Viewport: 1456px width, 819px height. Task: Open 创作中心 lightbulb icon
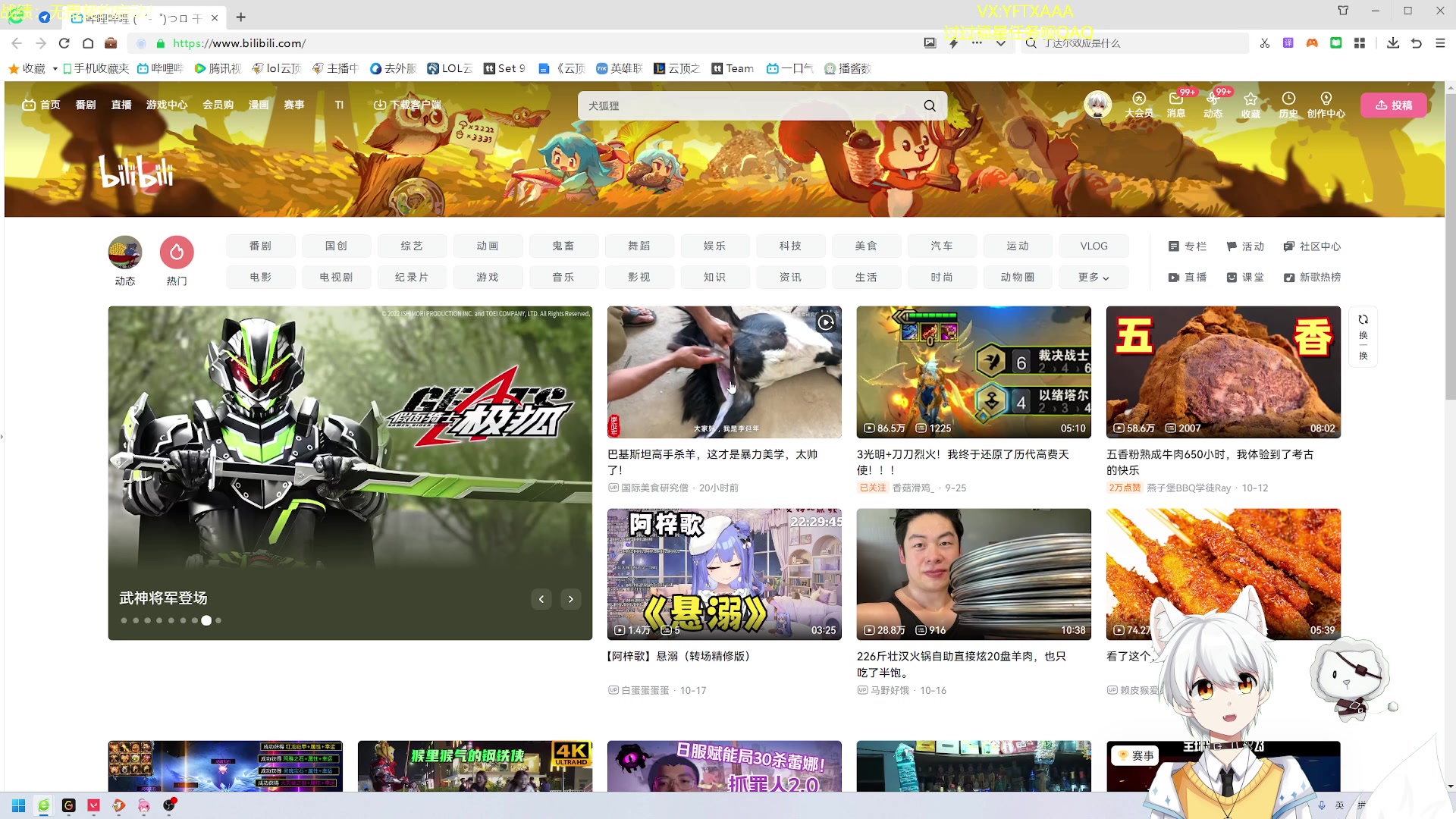point(1326,105)
